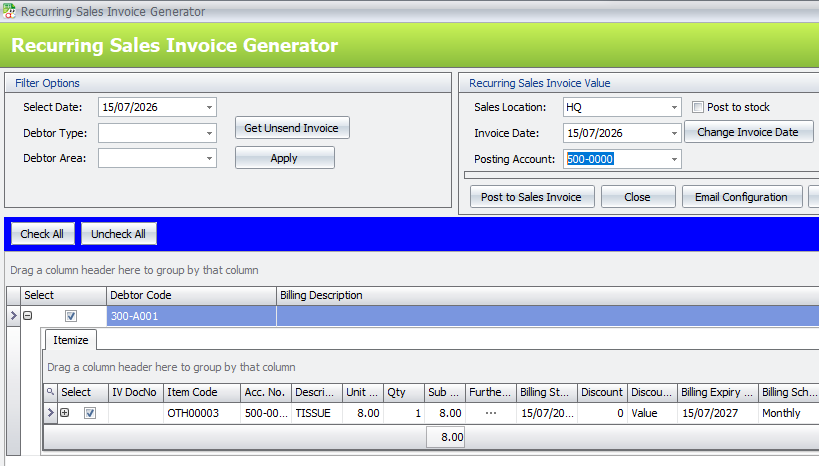Click the row indicator arrow for 300-A001
This screenshot has width=819, height=466.
pos(14,316)
